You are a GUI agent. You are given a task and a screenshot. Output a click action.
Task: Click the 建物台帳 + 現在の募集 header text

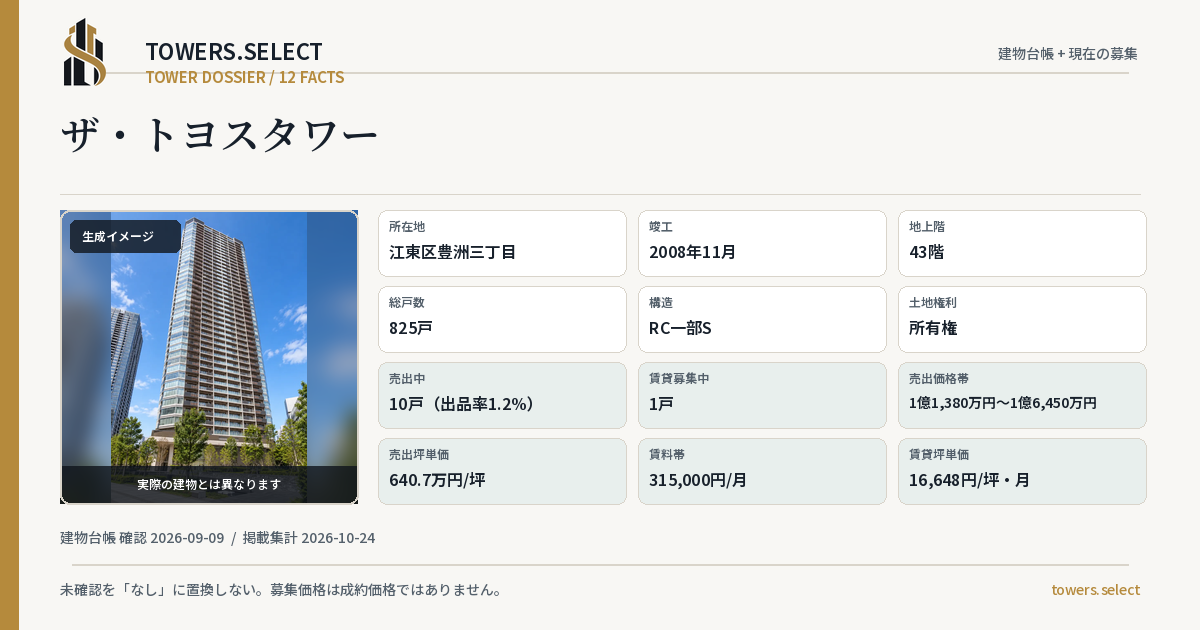point(1068,54)
